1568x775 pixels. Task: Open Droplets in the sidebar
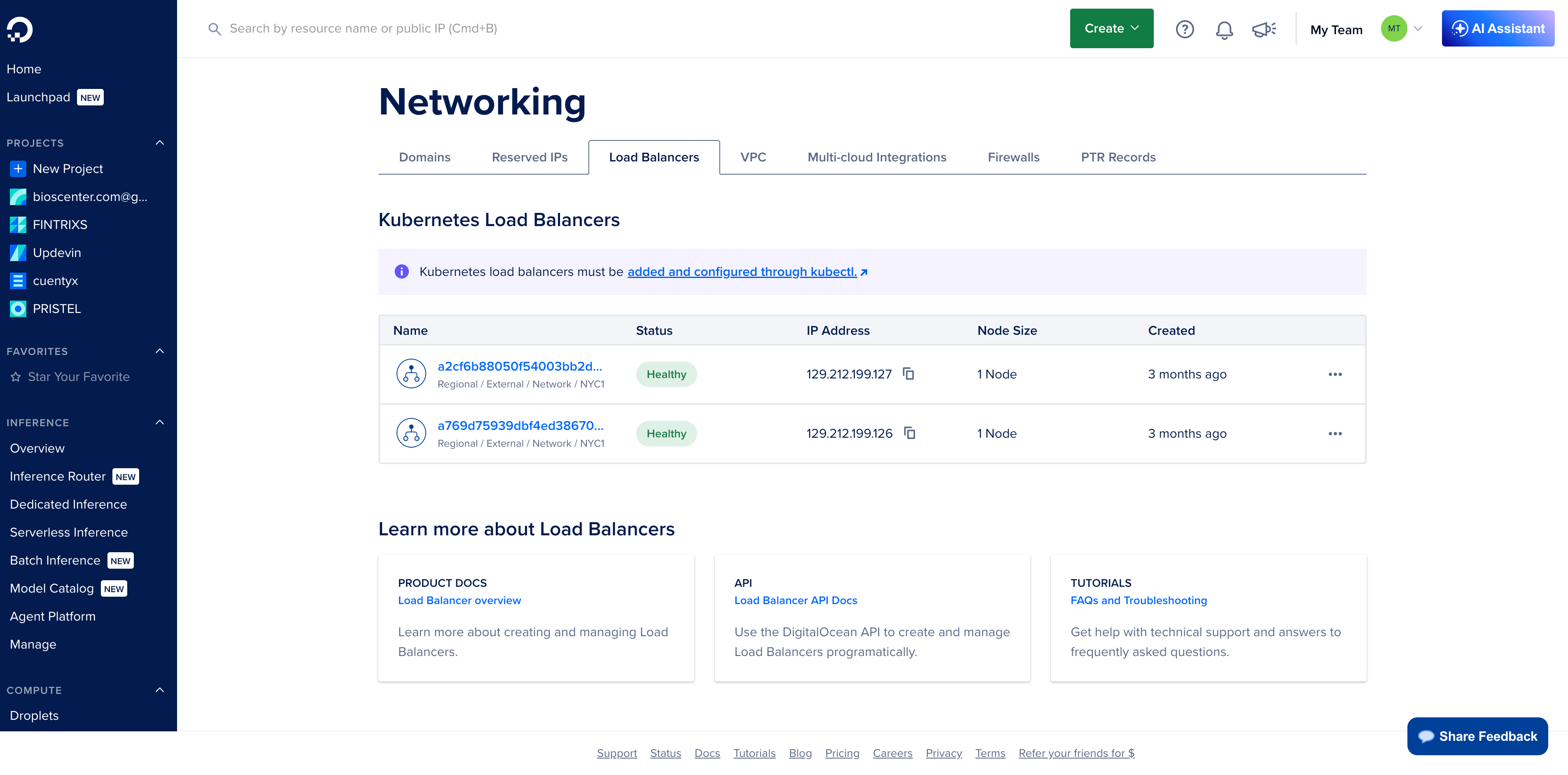(34, 716)
